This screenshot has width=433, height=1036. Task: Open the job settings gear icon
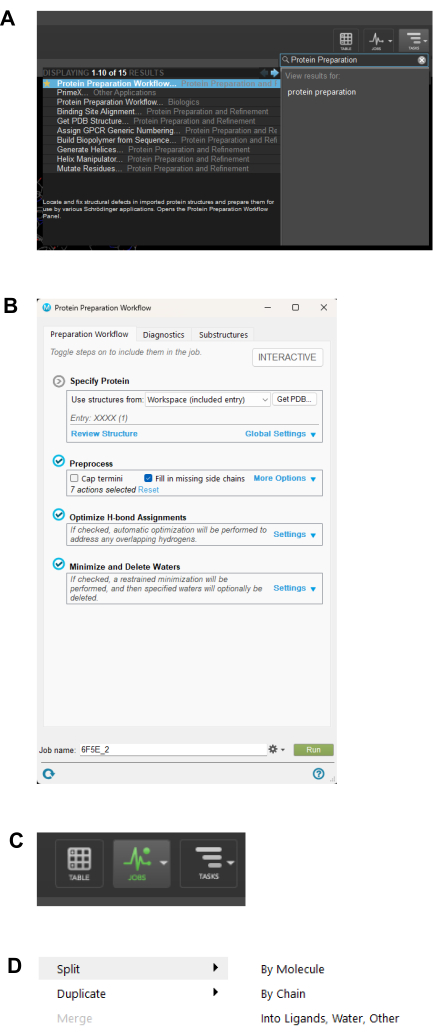(276, 749)
